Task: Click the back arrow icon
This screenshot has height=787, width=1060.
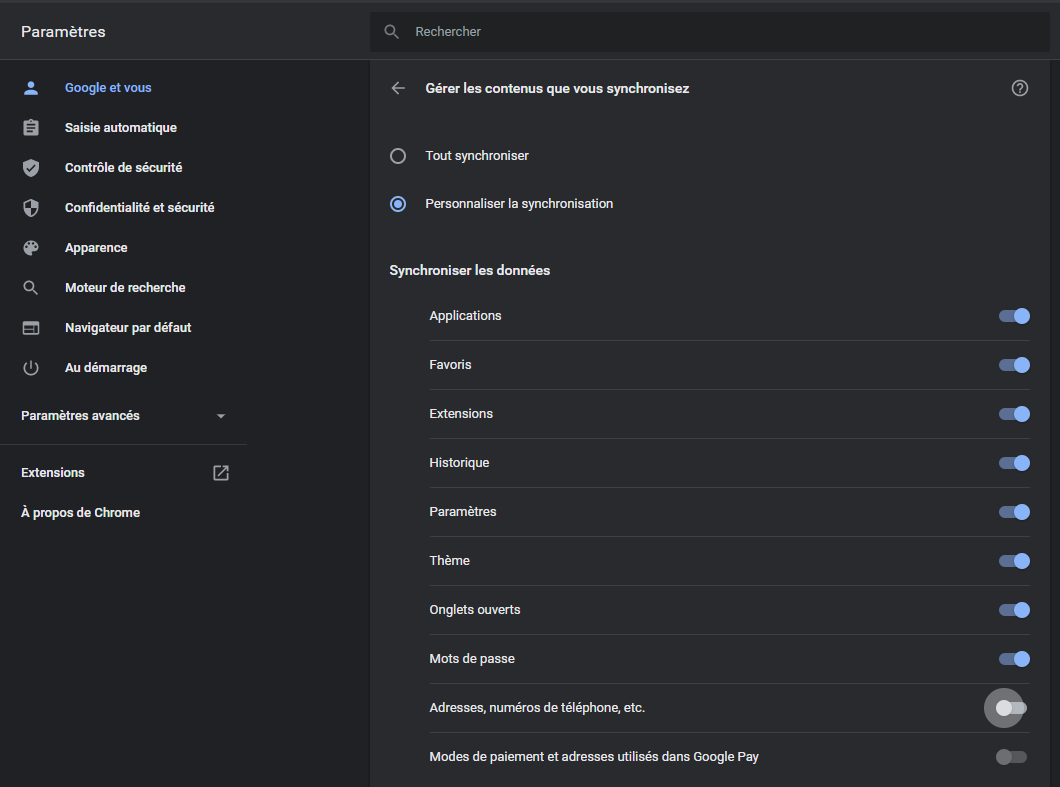Action: 398,88
